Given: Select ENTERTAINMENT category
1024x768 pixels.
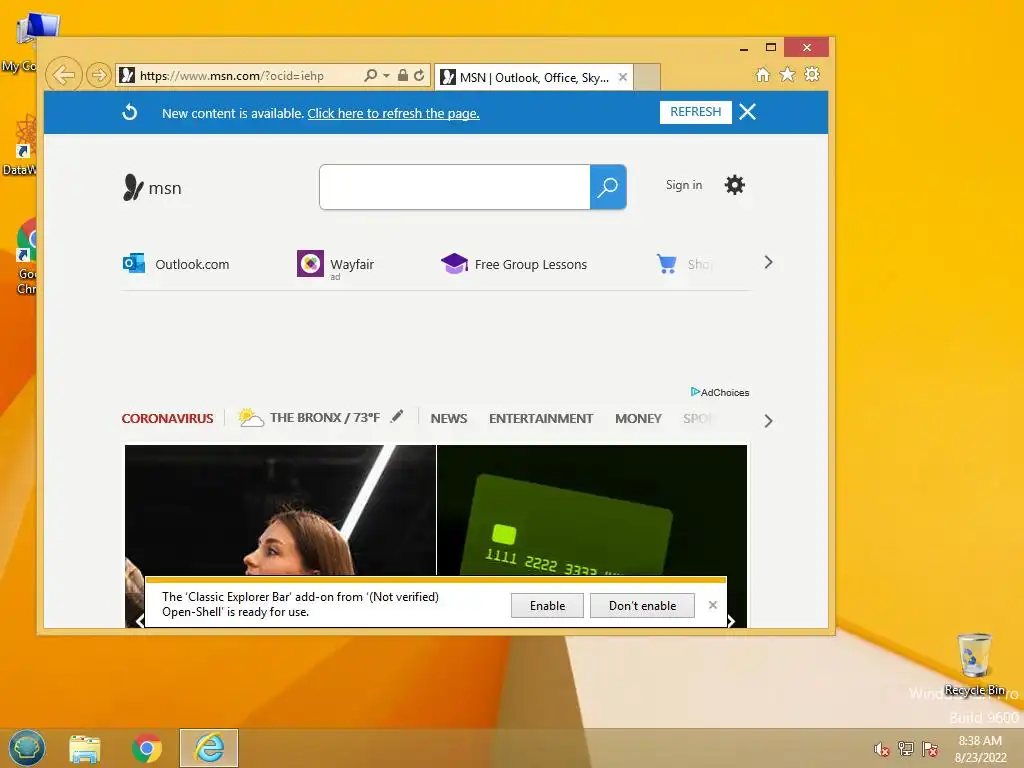Looking at the screenshot, I should (541, 419).
